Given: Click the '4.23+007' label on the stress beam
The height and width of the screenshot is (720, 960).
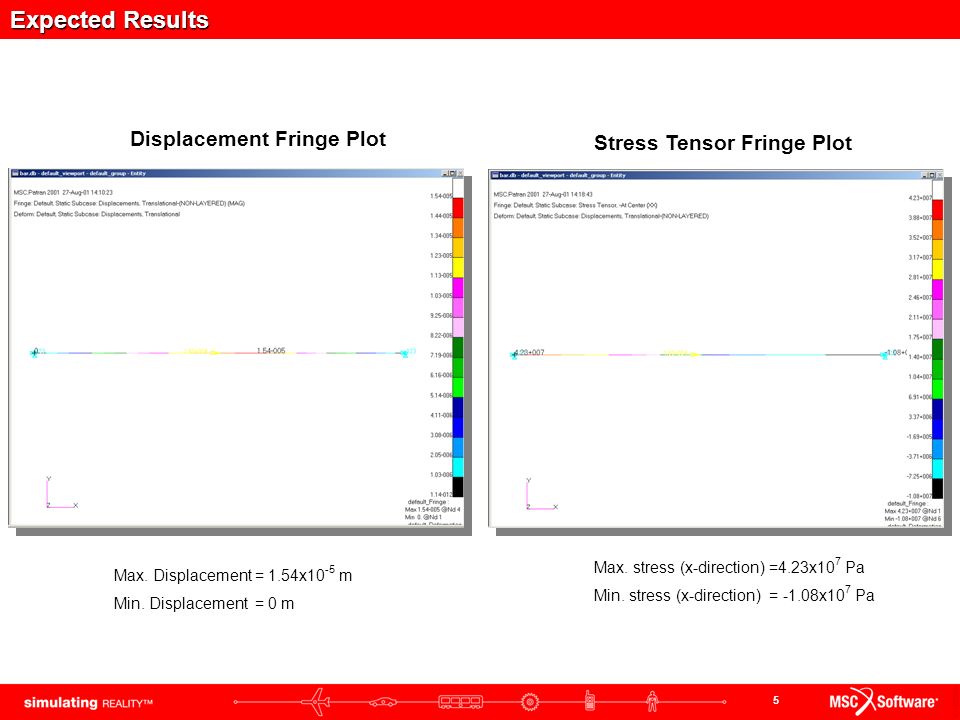Looking at the screenshot, I should [x=530, y=352].
